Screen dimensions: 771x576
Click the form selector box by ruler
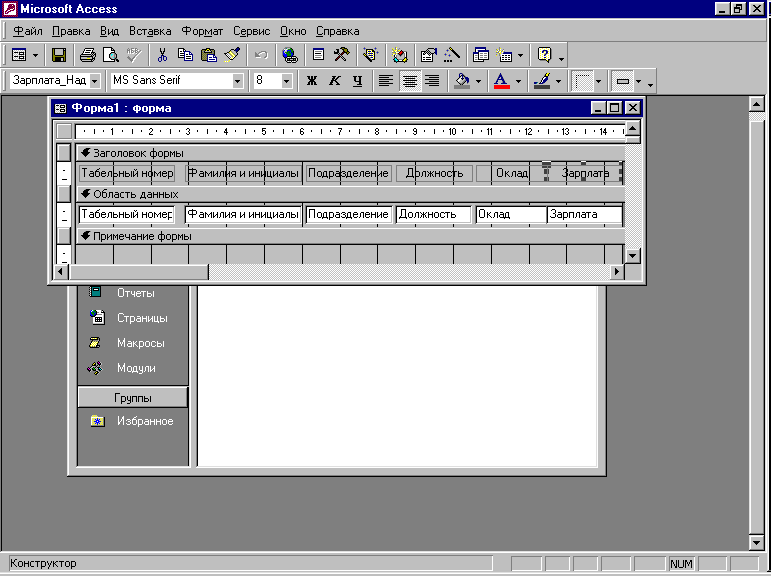pyautogui.click(x=64, y=131)
